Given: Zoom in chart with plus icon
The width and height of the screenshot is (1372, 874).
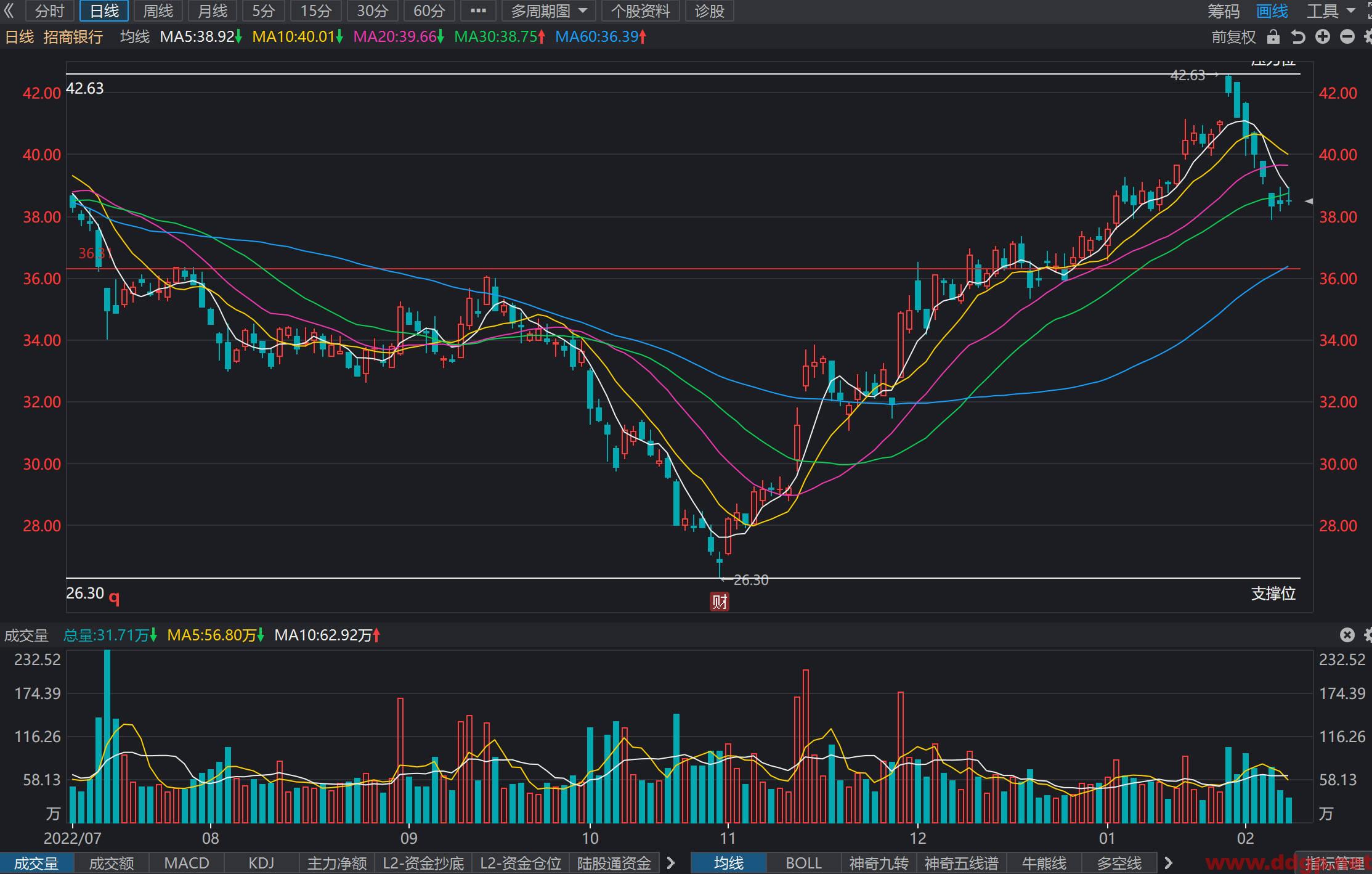Looking at the screenshot, I should pyautogui.click(x=1323, y=37).
